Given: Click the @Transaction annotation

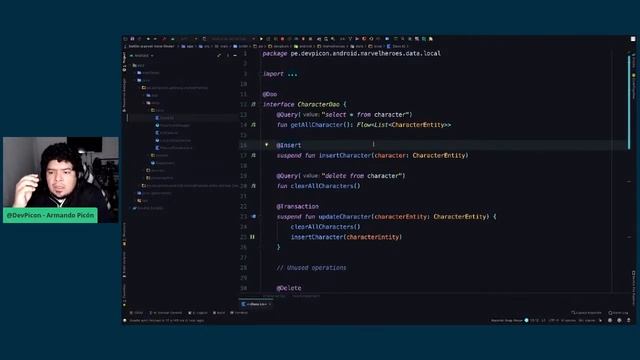Looking at the screenshot, I should coord(298,207).
